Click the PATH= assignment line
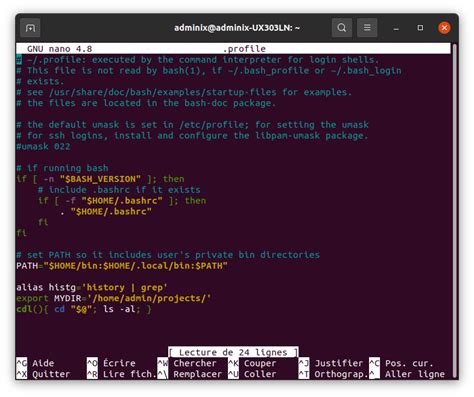This screenshot has width=474, height=397. 122,266
